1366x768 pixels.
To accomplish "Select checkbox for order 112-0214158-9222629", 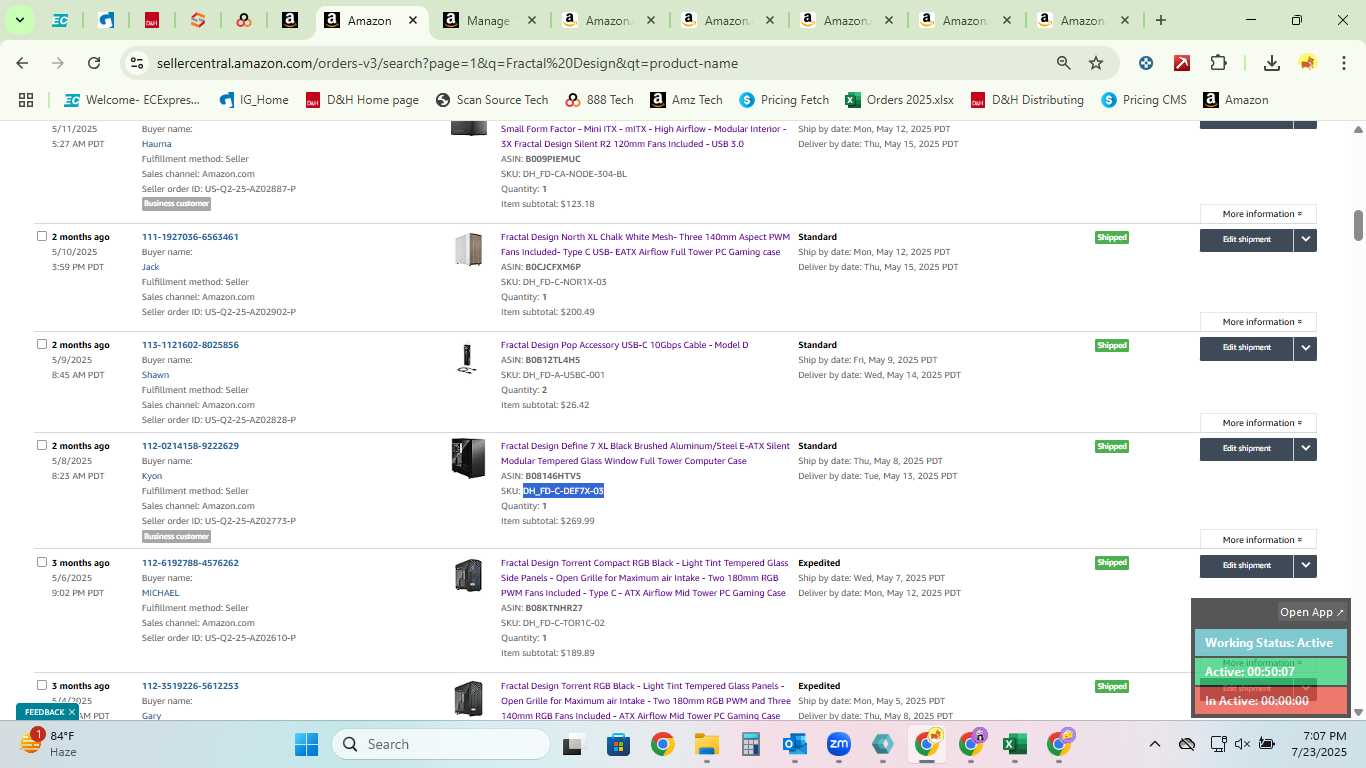I will (x=42, y=446).
